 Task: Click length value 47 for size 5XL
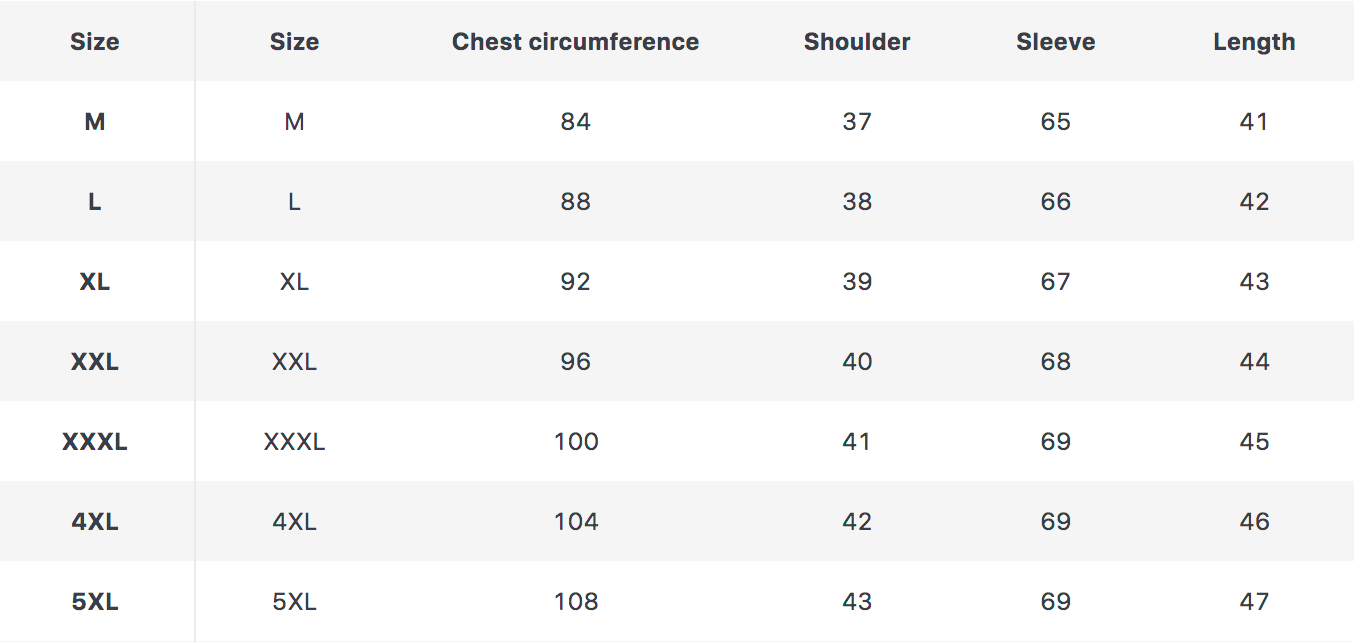[x=1254, y=602]
